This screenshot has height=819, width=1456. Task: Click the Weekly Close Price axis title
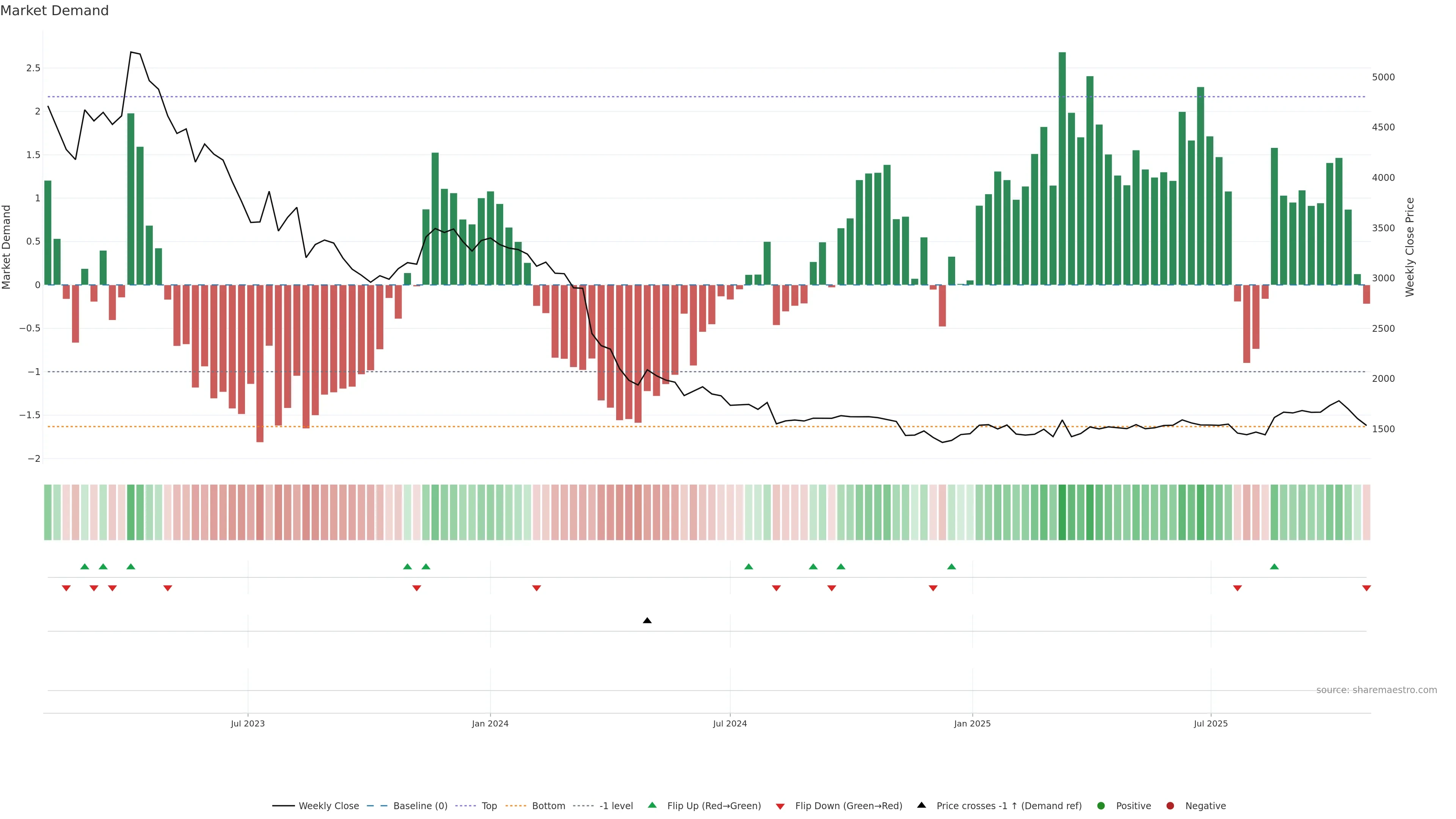[x=1410, y=247]
